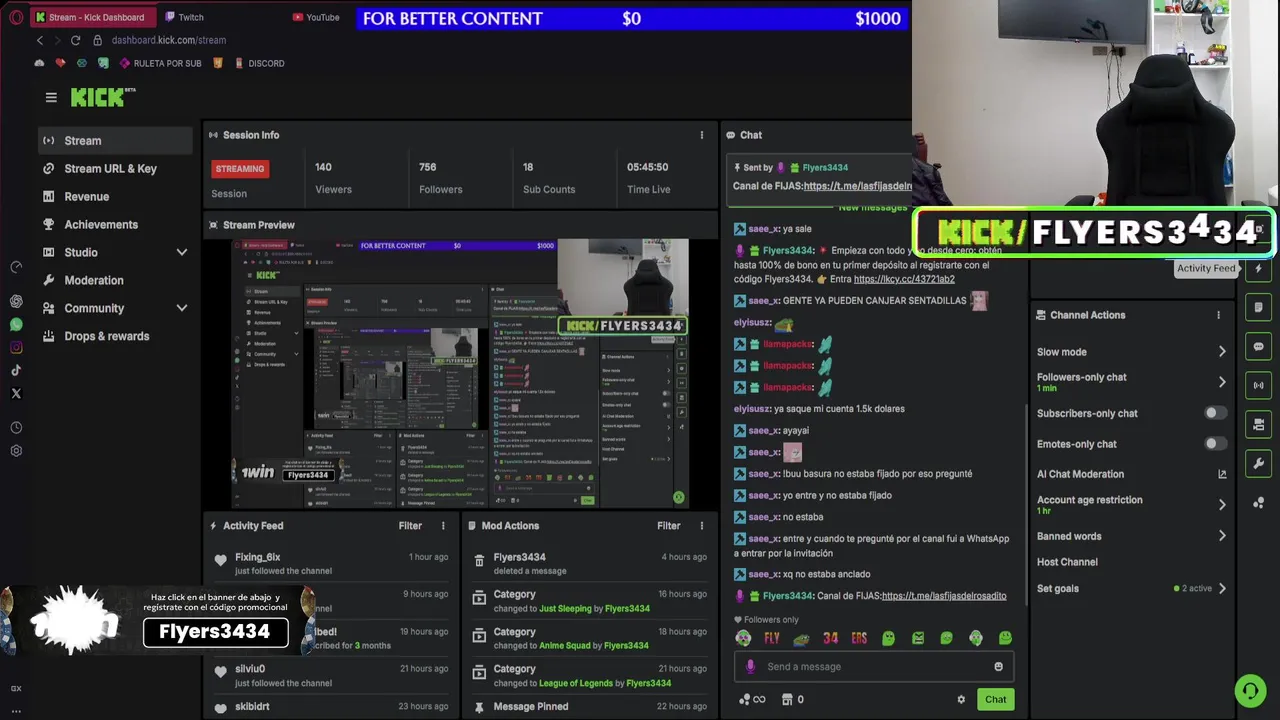Click the Stream Preview thumbnail
This screenshot has width=1280, height=720.
(460, 374)
